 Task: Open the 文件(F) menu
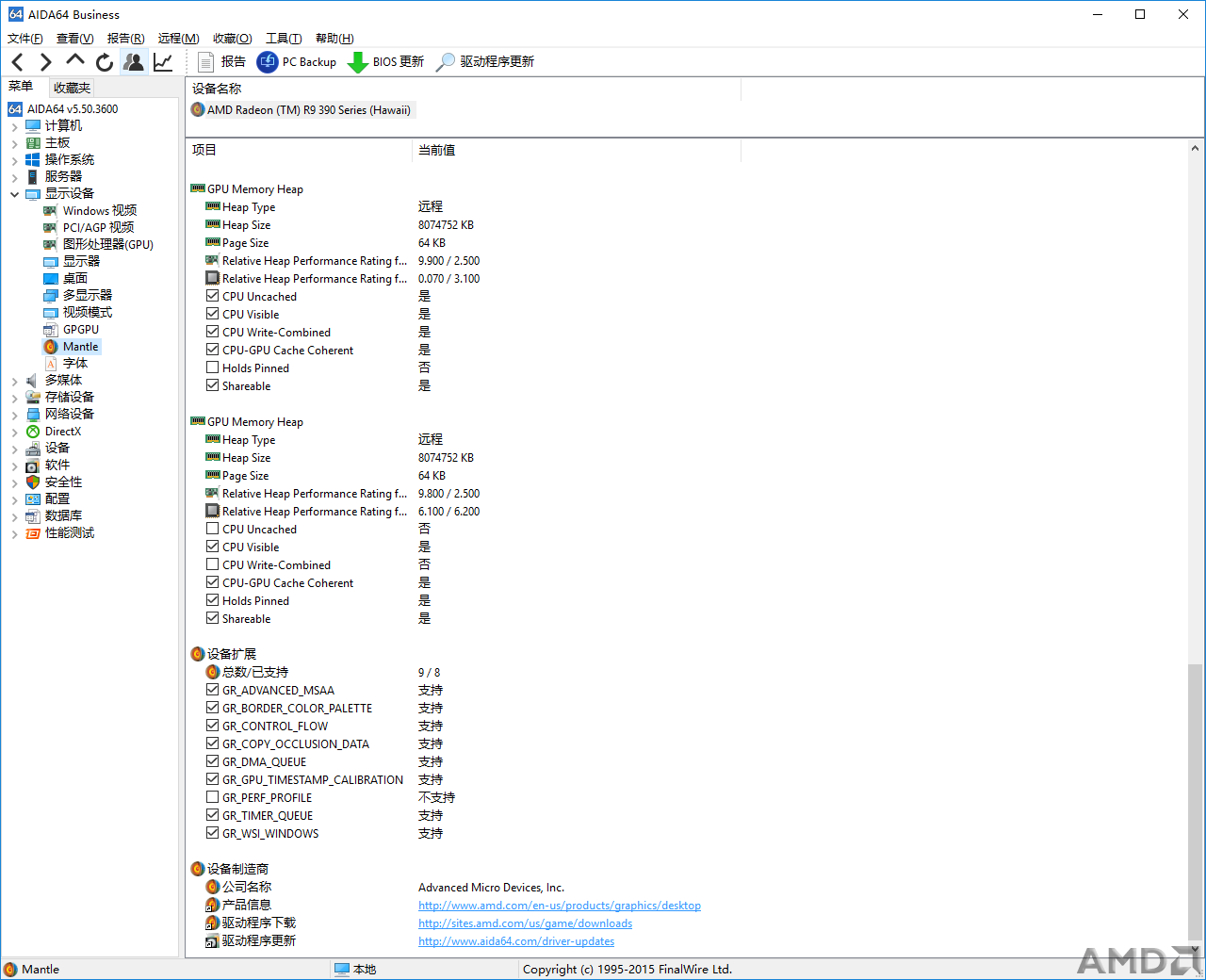[x=25, y=38]
